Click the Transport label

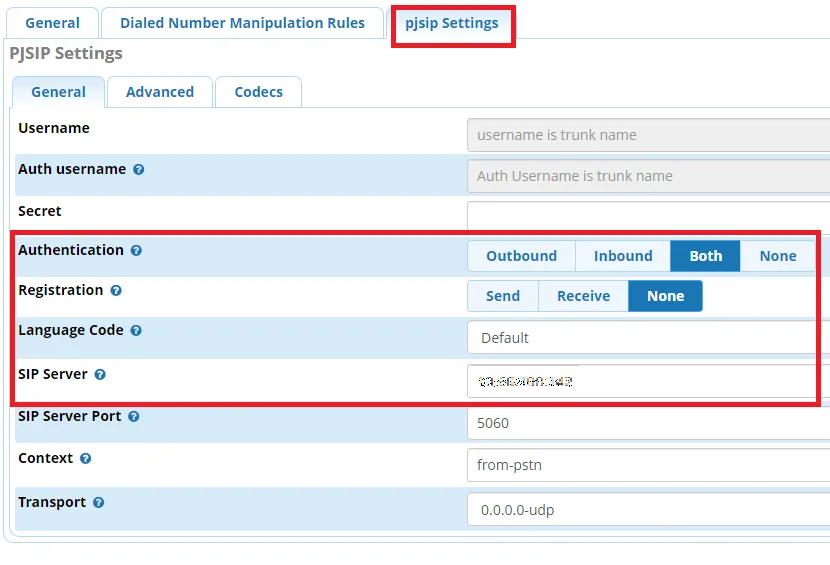point(52,503)
